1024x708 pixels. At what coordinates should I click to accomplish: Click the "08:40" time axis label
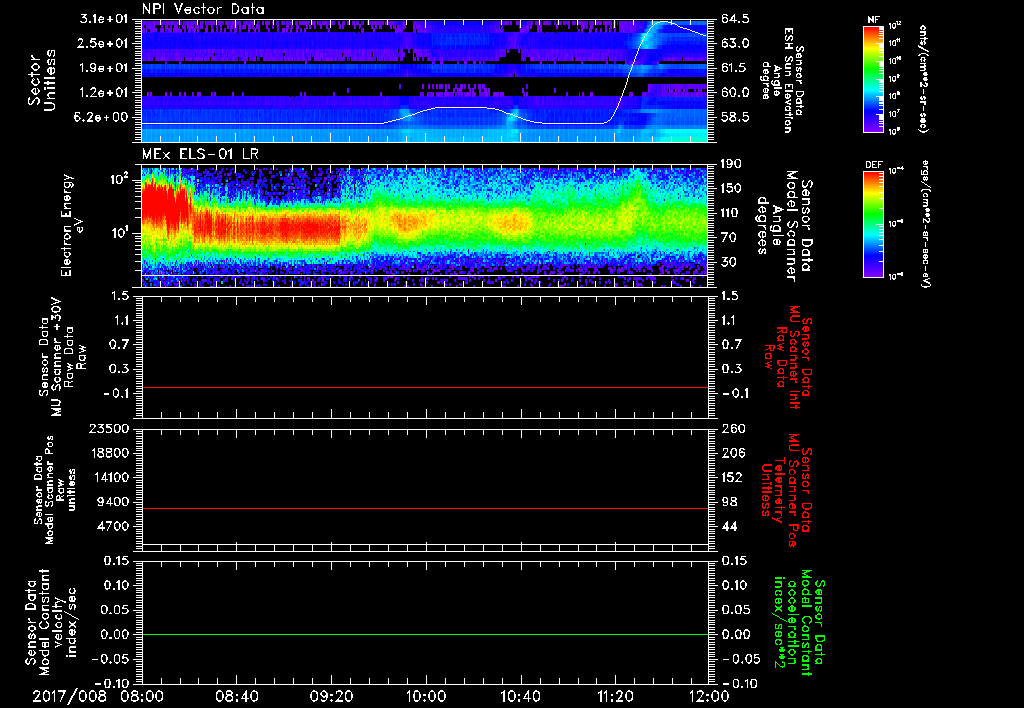[236, 696]
